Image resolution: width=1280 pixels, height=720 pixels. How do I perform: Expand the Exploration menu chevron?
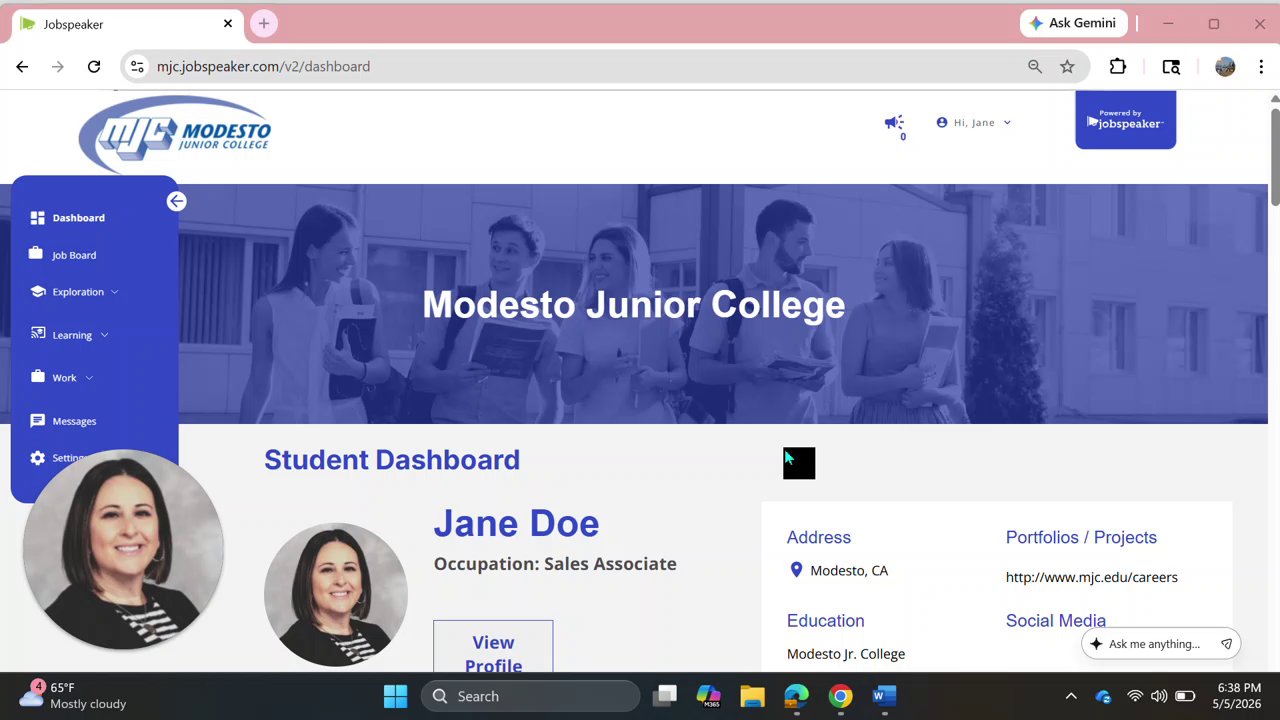114,292
